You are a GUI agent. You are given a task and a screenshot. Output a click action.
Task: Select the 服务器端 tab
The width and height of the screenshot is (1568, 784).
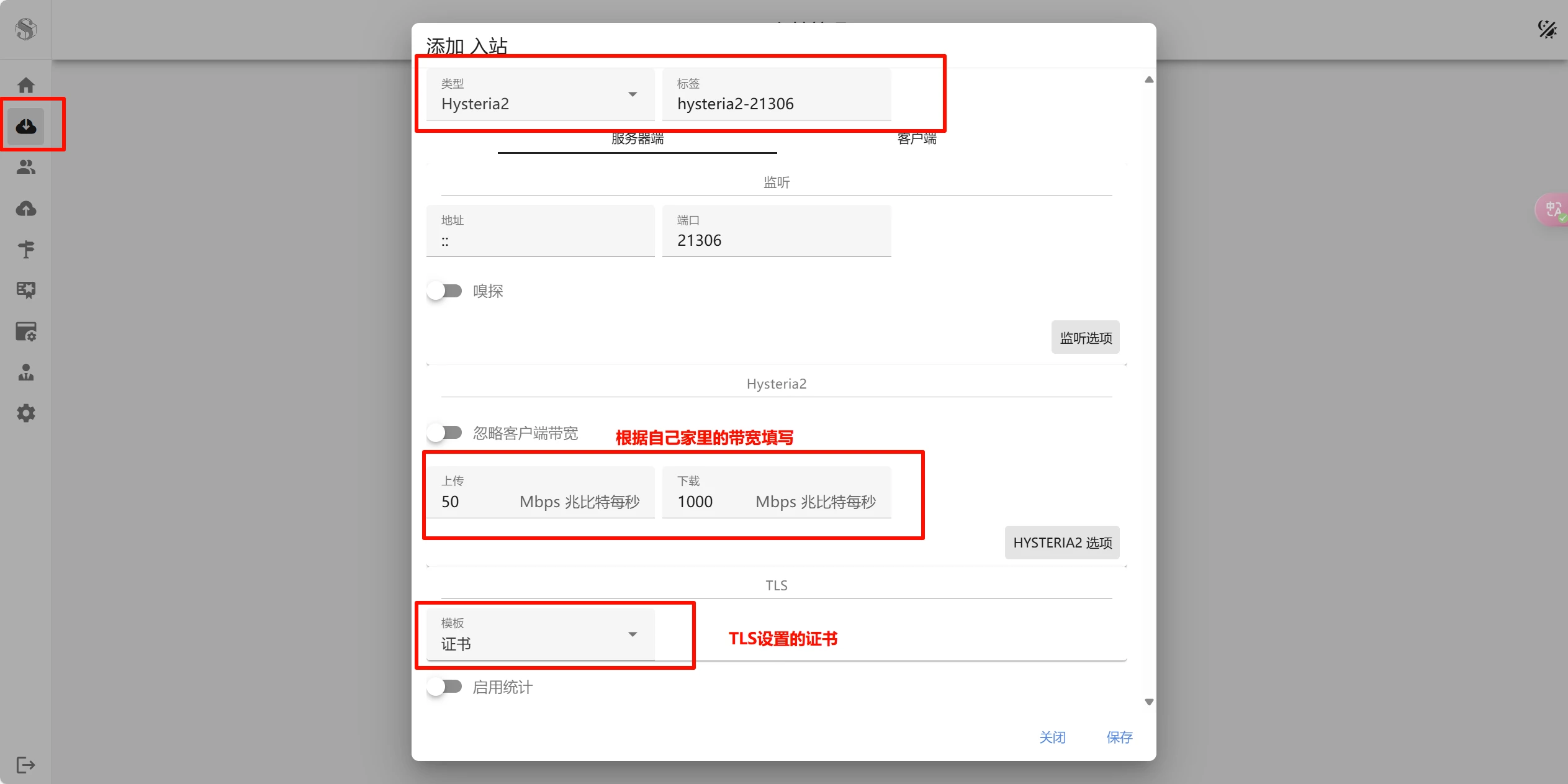pyautogui.click(x=637, y=139)
